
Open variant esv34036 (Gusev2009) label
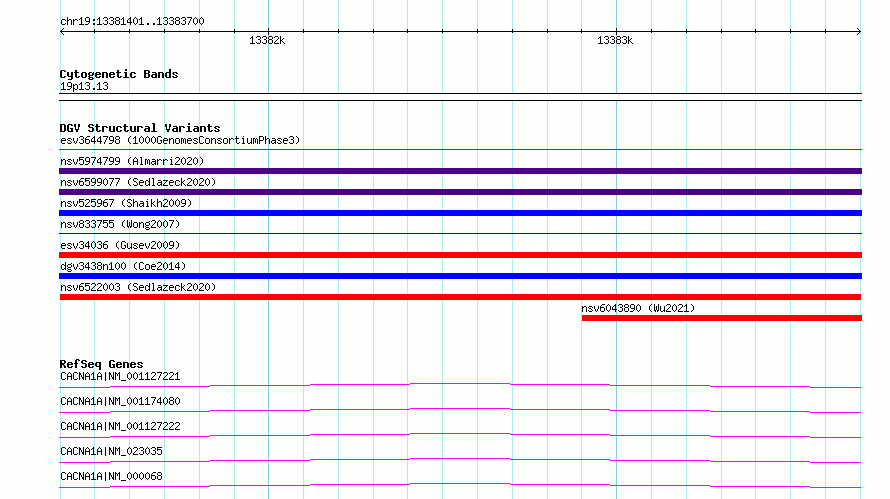click(x=120, y=245)
